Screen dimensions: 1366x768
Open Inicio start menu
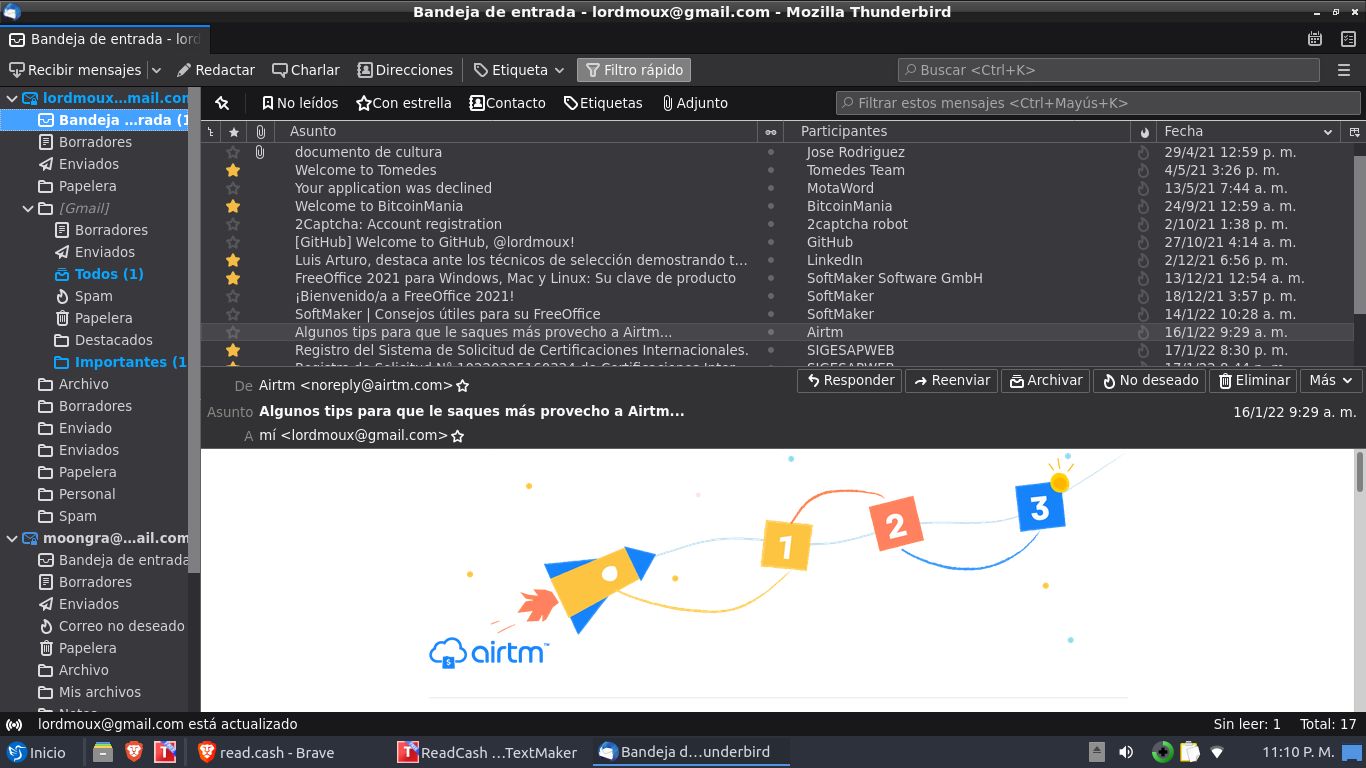coord(37,753)
